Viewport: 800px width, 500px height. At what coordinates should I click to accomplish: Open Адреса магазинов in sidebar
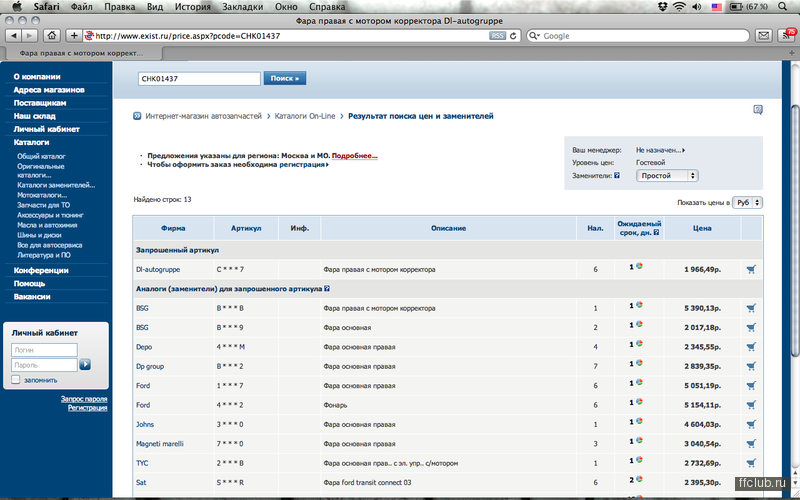(48, 90)
